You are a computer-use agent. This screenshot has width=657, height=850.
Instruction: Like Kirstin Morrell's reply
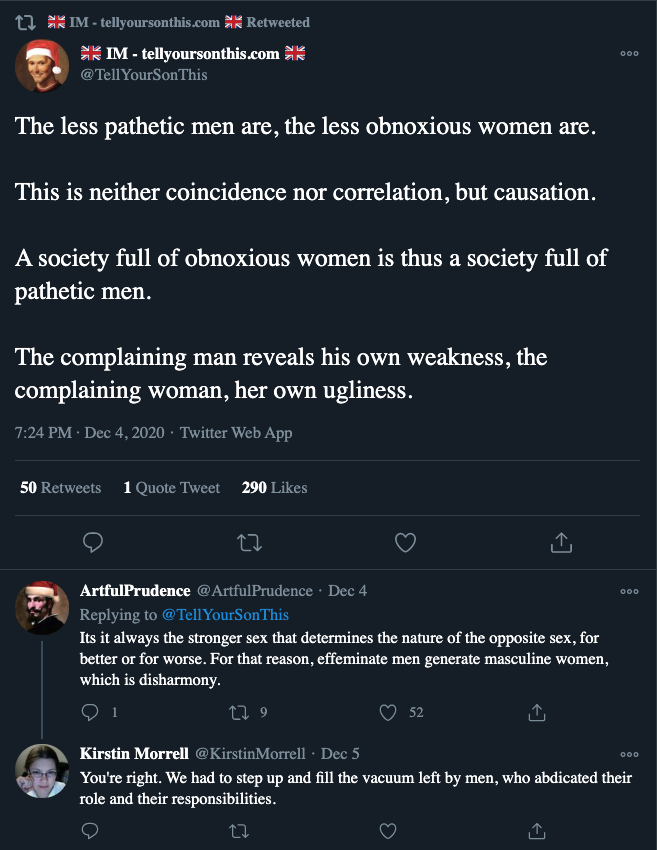pyautogui.click(x=388, y=830)
